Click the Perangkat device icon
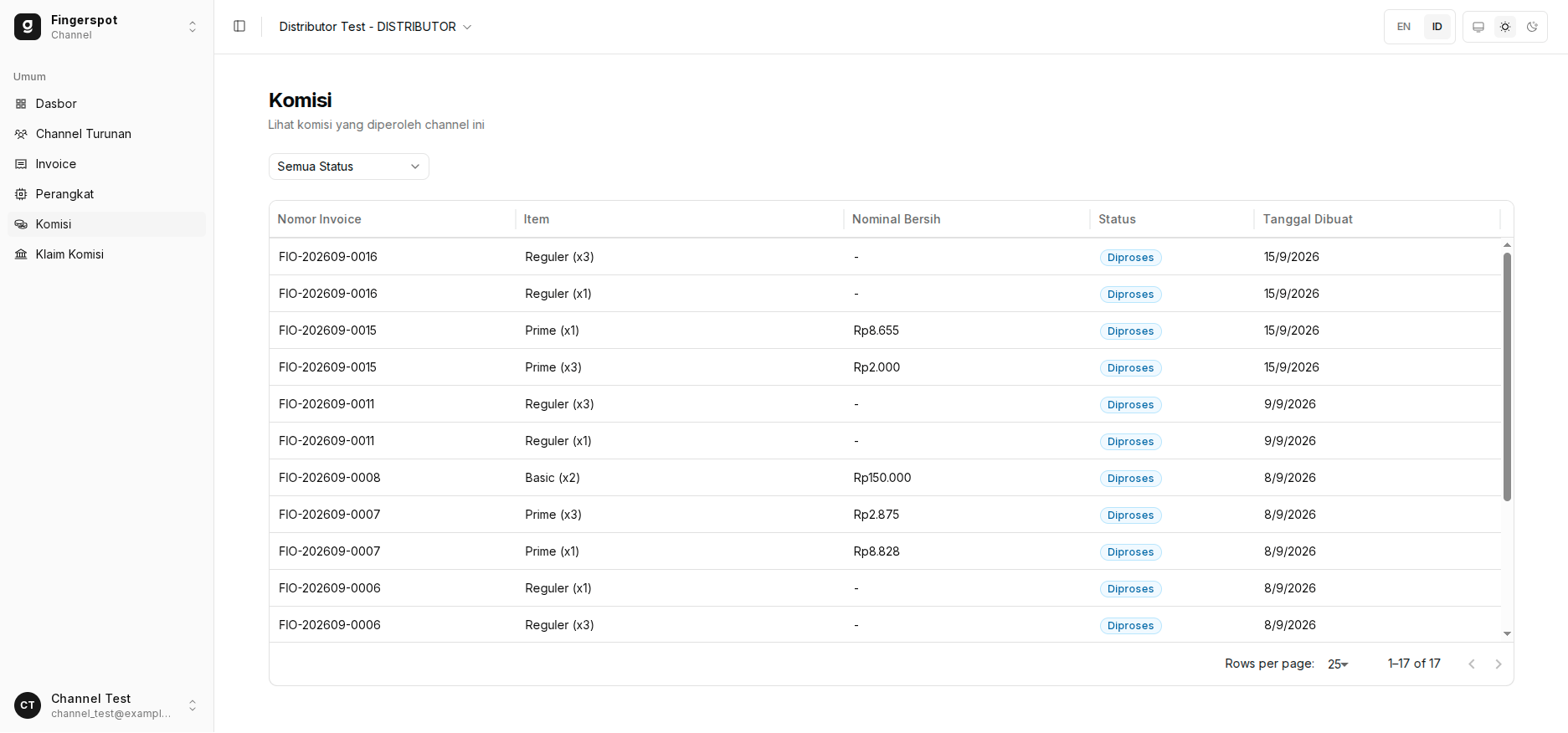Image resolution: width=1568 pixels, height=733 pixels. click(x=21, y=194)
